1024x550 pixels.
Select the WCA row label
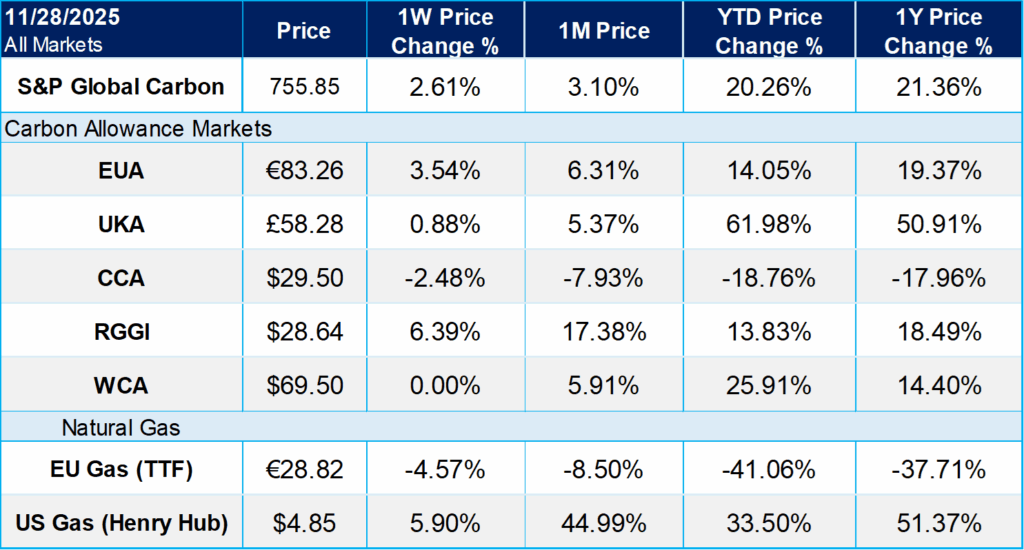[122, 383]
